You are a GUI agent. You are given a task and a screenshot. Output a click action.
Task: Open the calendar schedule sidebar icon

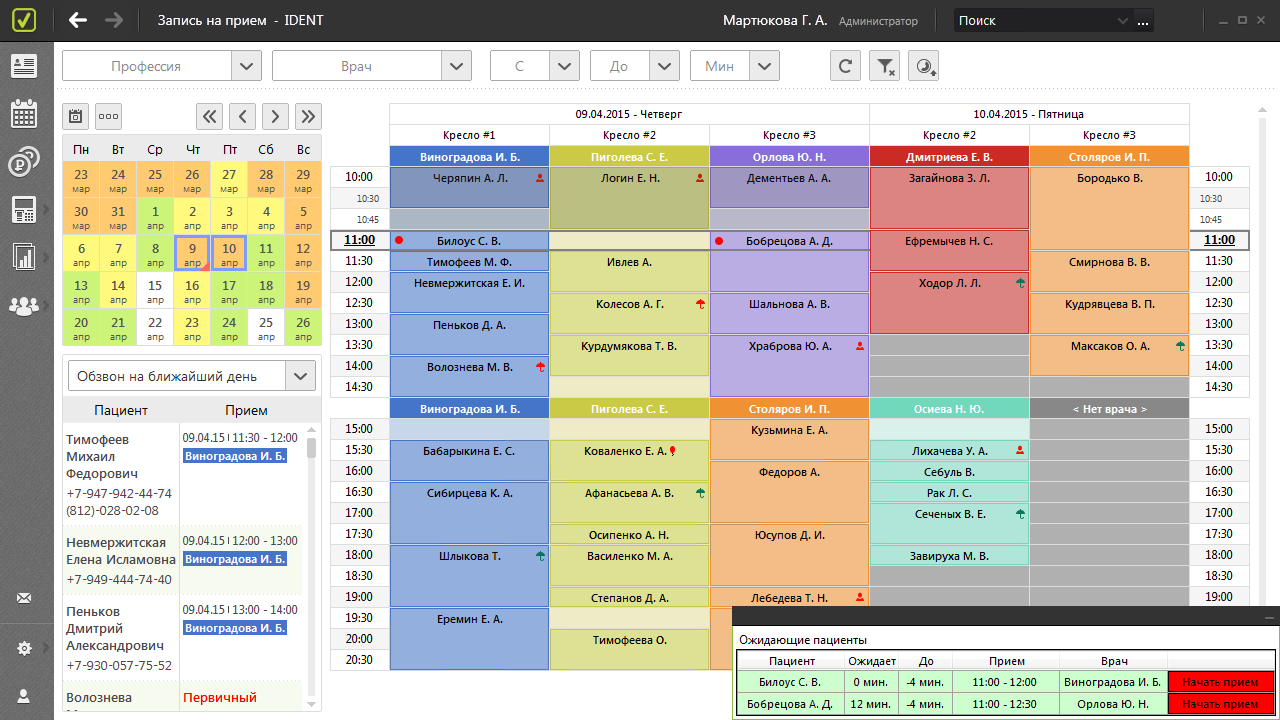[24, 113]
